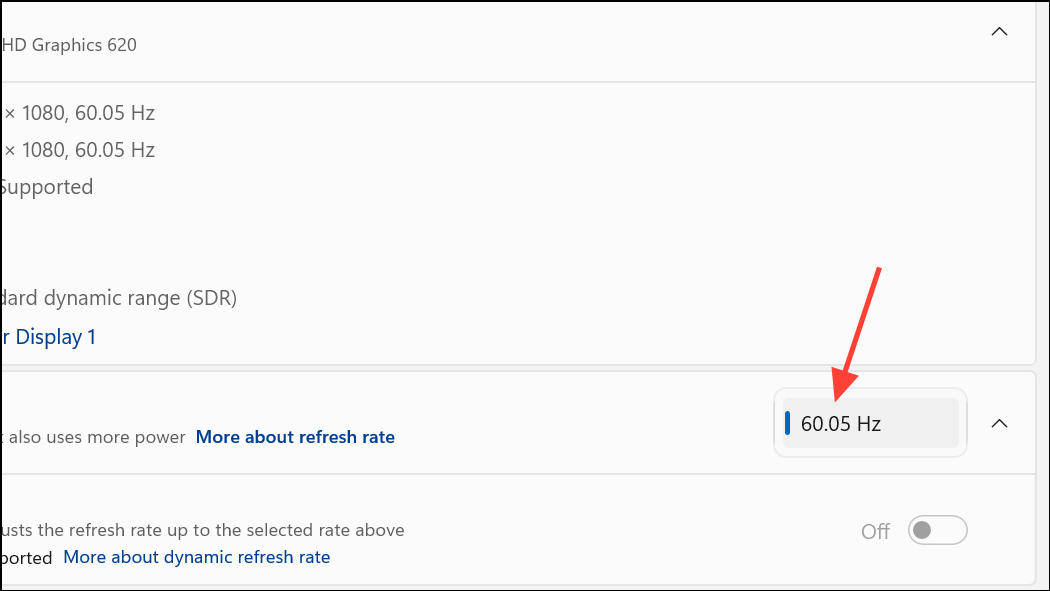Open More about refresh rate link

pyautogui.click(x=295, y=437)
